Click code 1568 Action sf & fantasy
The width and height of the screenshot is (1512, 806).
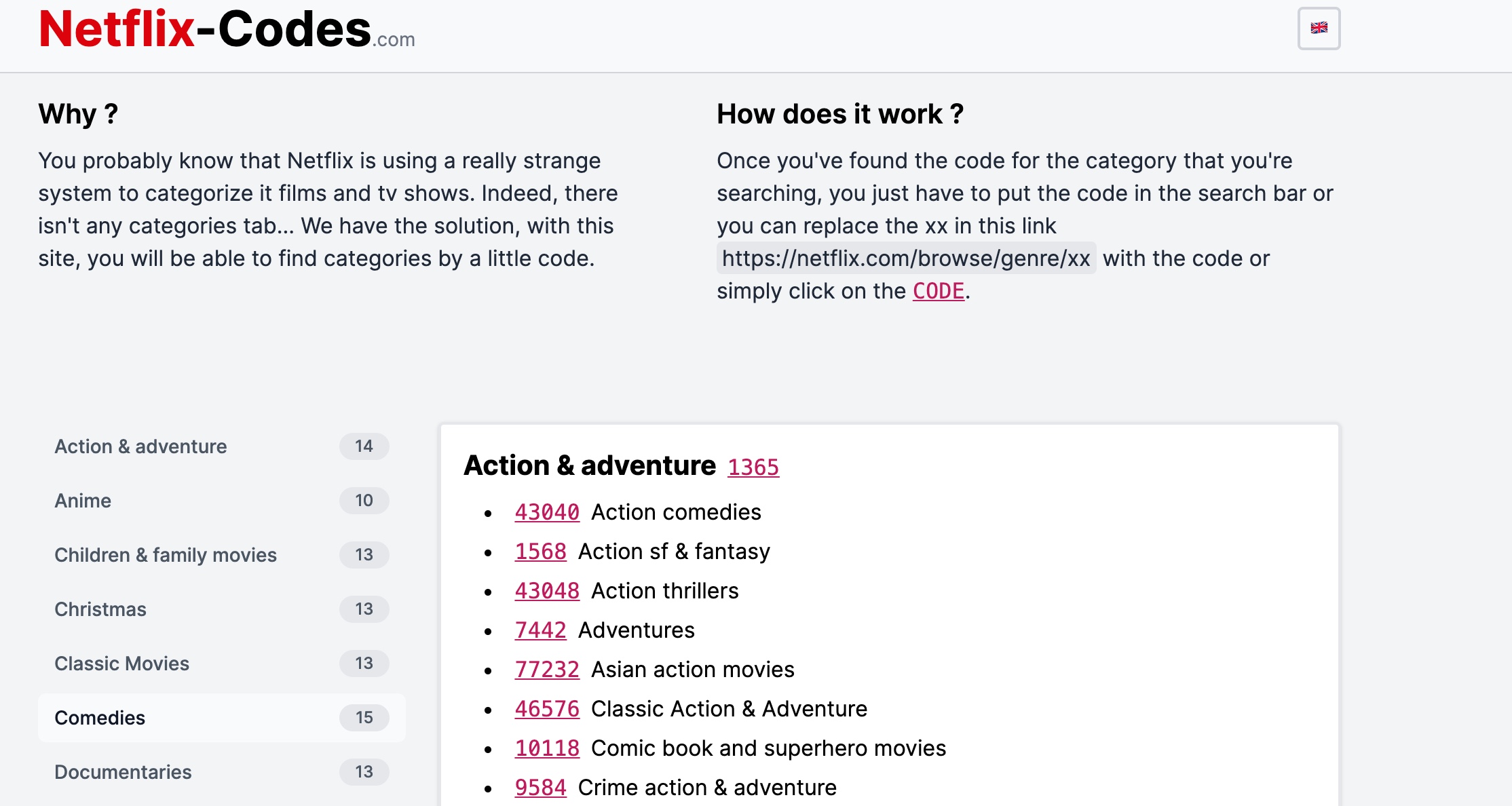point(540,552)
